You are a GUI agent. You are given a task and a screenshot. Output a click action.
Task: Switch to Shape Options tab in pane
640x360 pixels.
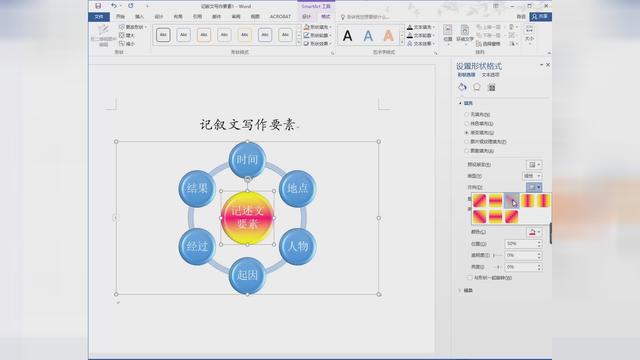click(466, 75)
